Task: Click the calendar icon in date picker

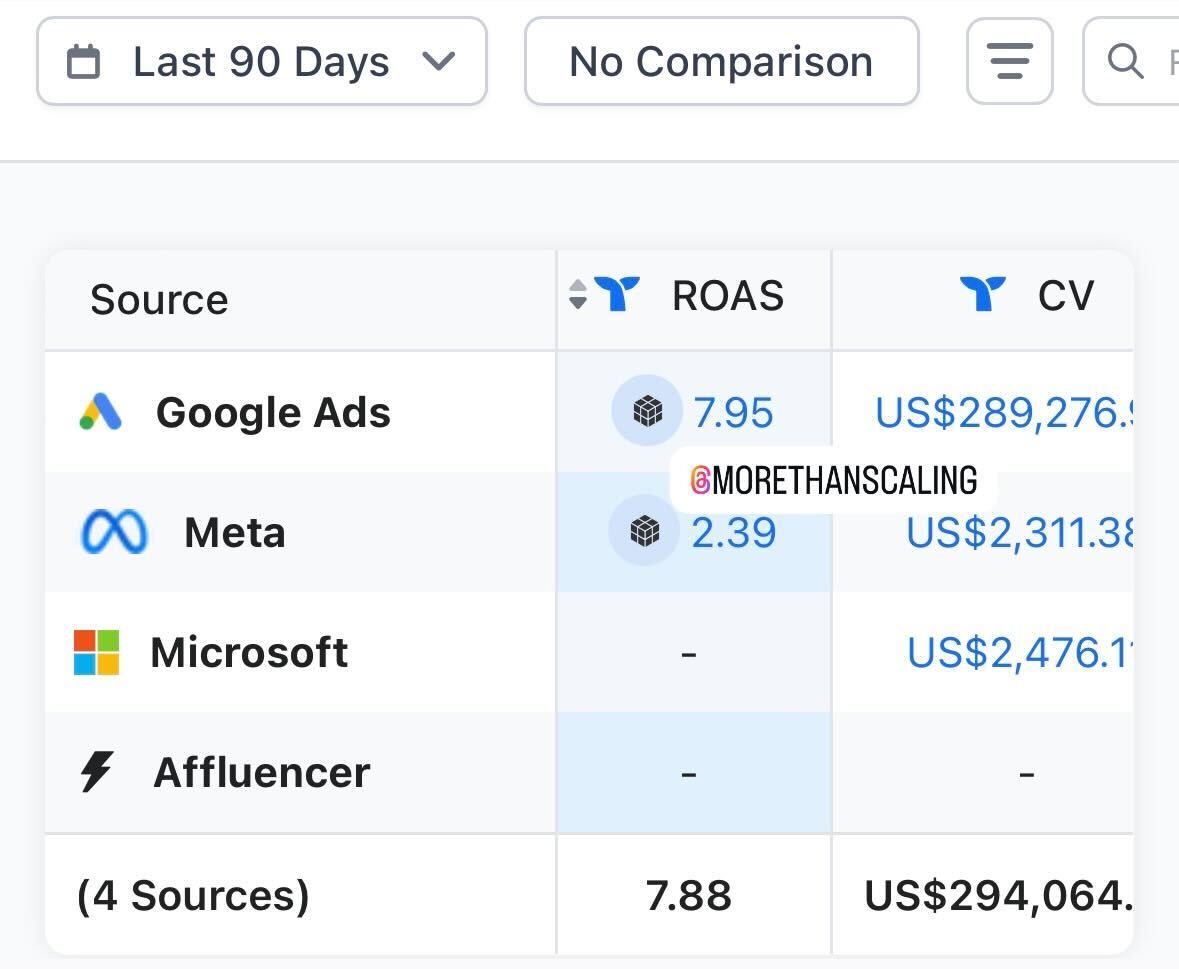Action: coord(84,62)
